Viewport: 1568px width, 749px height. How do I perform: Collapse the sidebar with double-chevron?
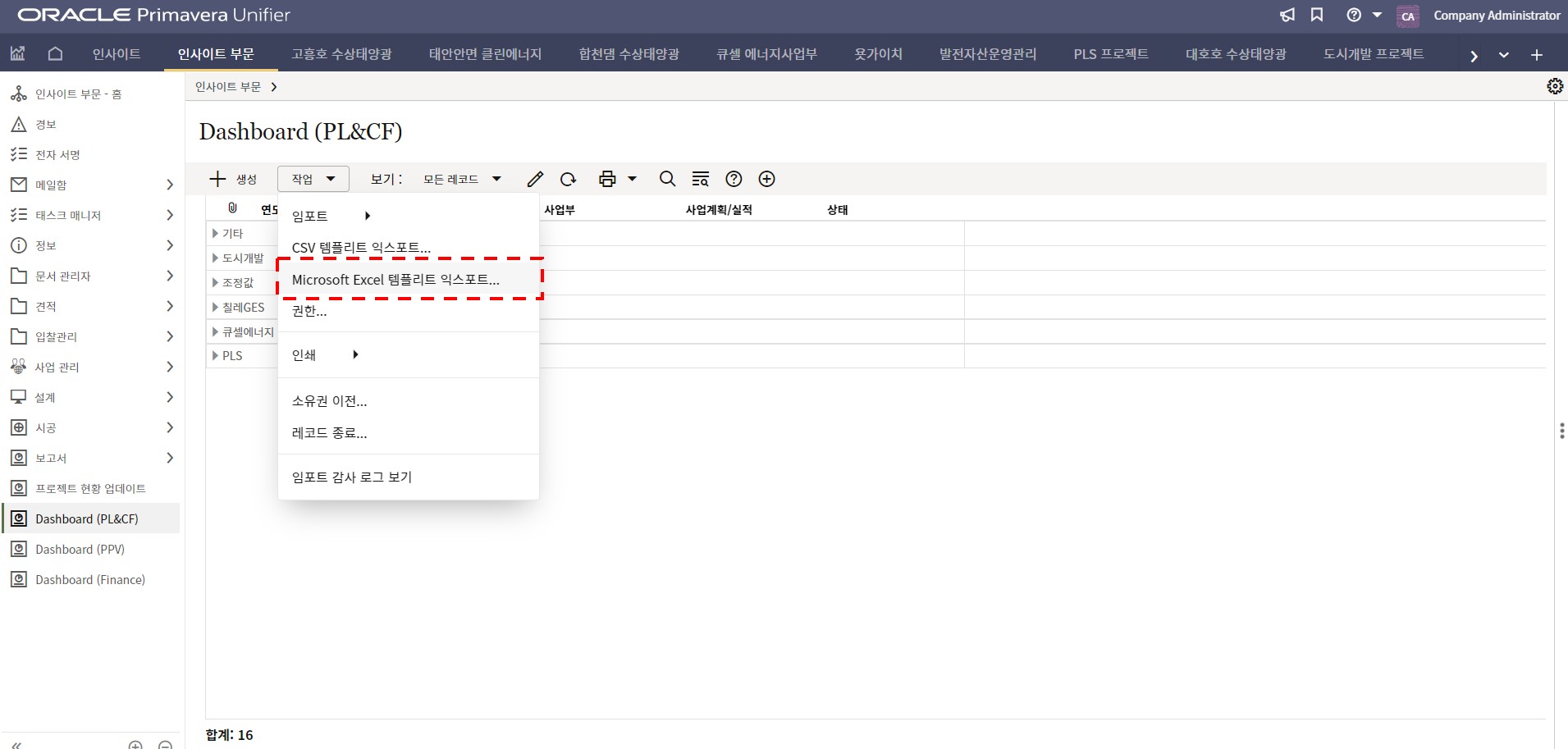[x=16, y=744]
